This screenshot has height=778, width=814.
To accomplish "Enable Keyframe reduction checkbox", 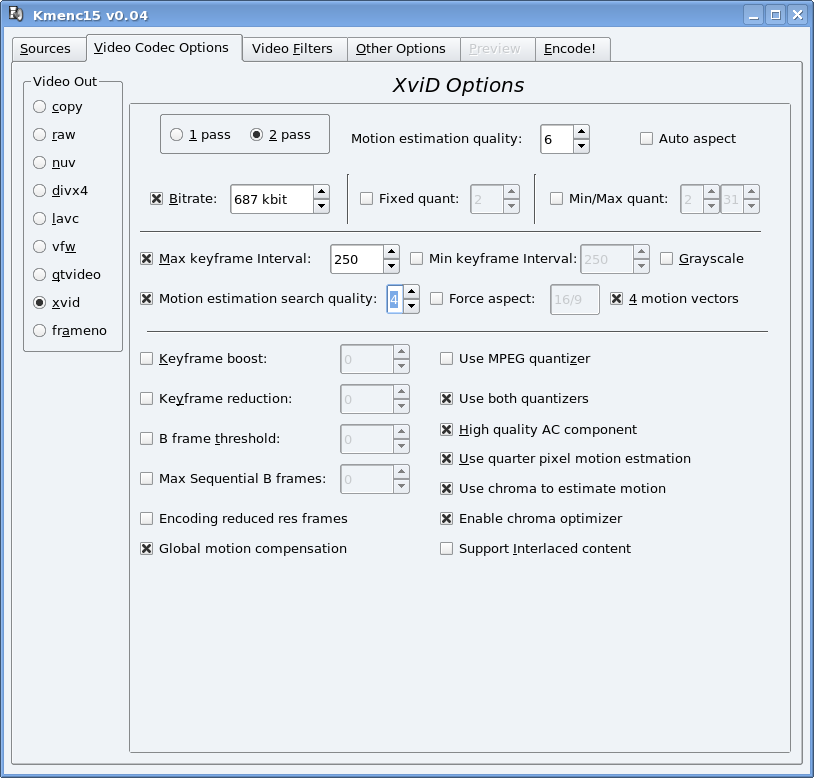I will 146,399.
